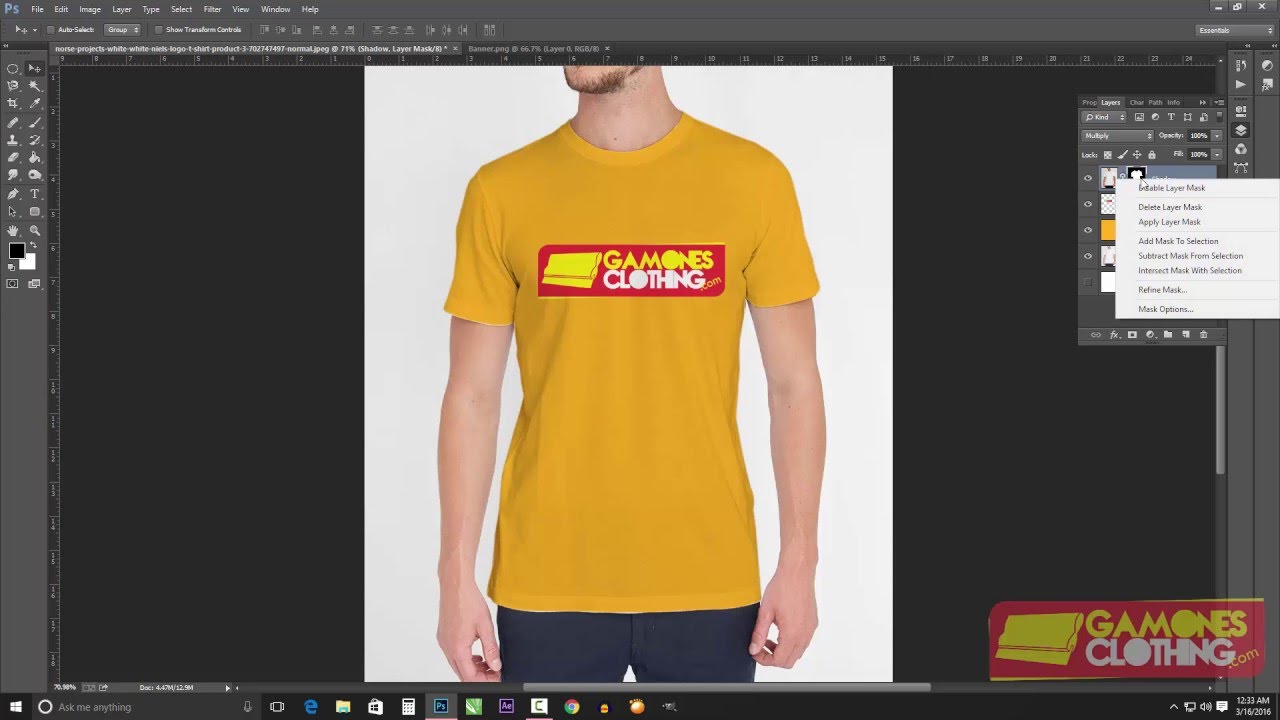Image resolution: width=1280 pixels, height=720 pixels.
Task: Click the background white color swatch
Action: tap(30, 263)
